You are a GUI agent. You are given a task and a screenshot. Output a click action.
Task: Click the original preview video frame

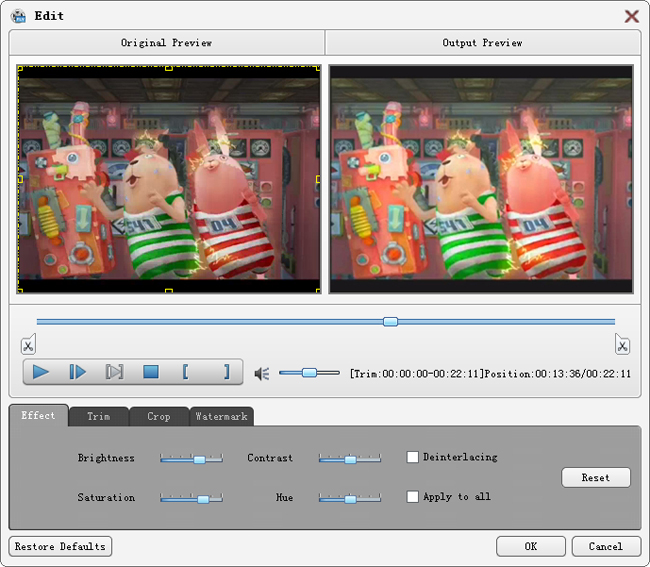tap(169, 179)
